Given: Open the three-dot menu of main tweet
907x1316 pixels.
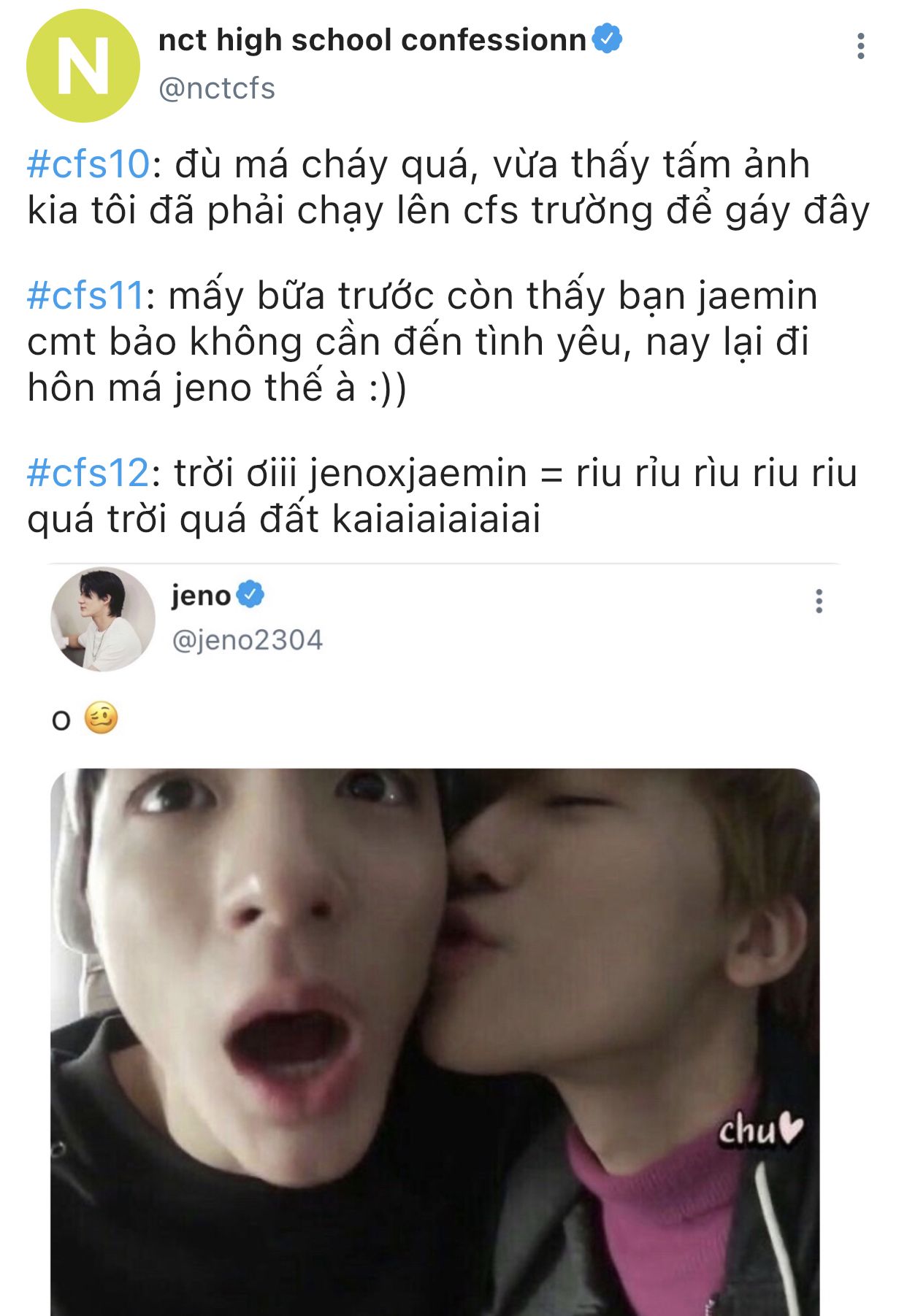Looking at the screenshot, I should (x=861, y=46).
